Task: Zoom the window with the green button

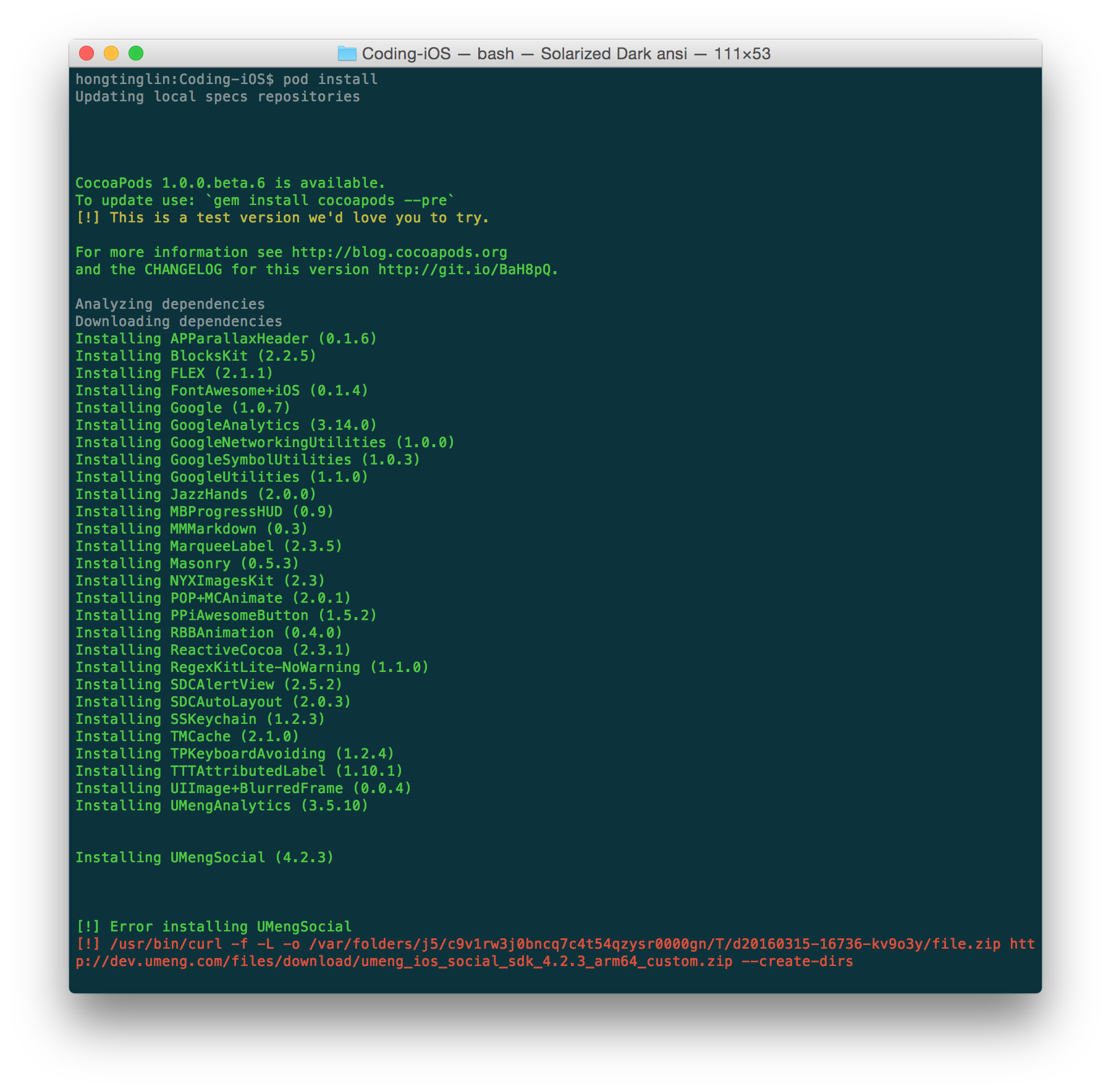Action: [136, 54]
